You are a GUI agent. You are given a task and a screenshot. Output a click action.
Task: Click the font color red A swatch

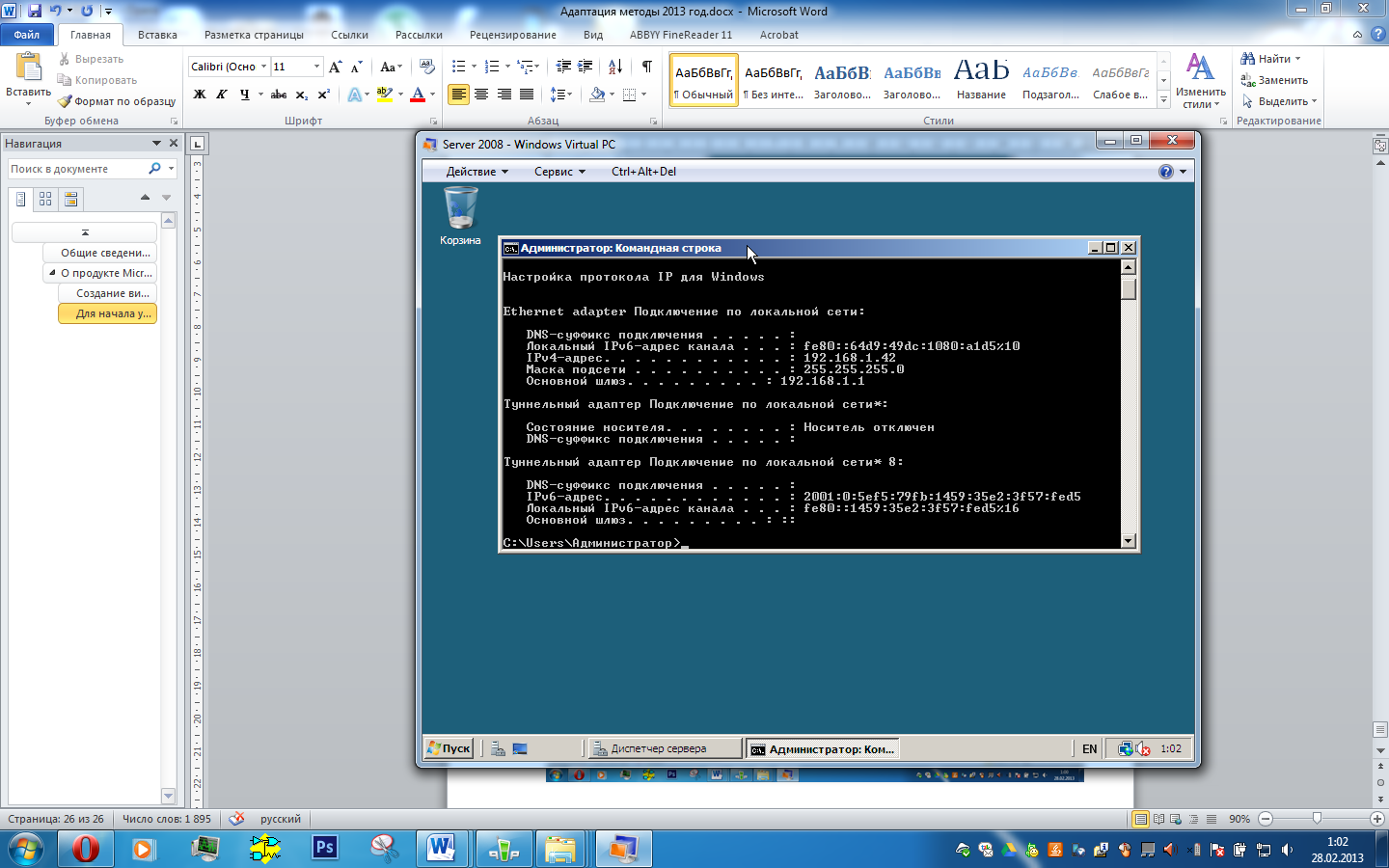tap(418, 95)
